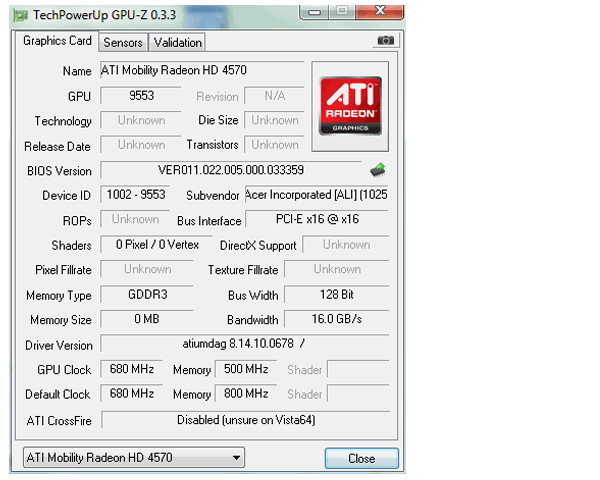This screenshot has width=600, height=480.
Task: Click the Pixel Fillrate Unknown field
Action: [147, 269]
